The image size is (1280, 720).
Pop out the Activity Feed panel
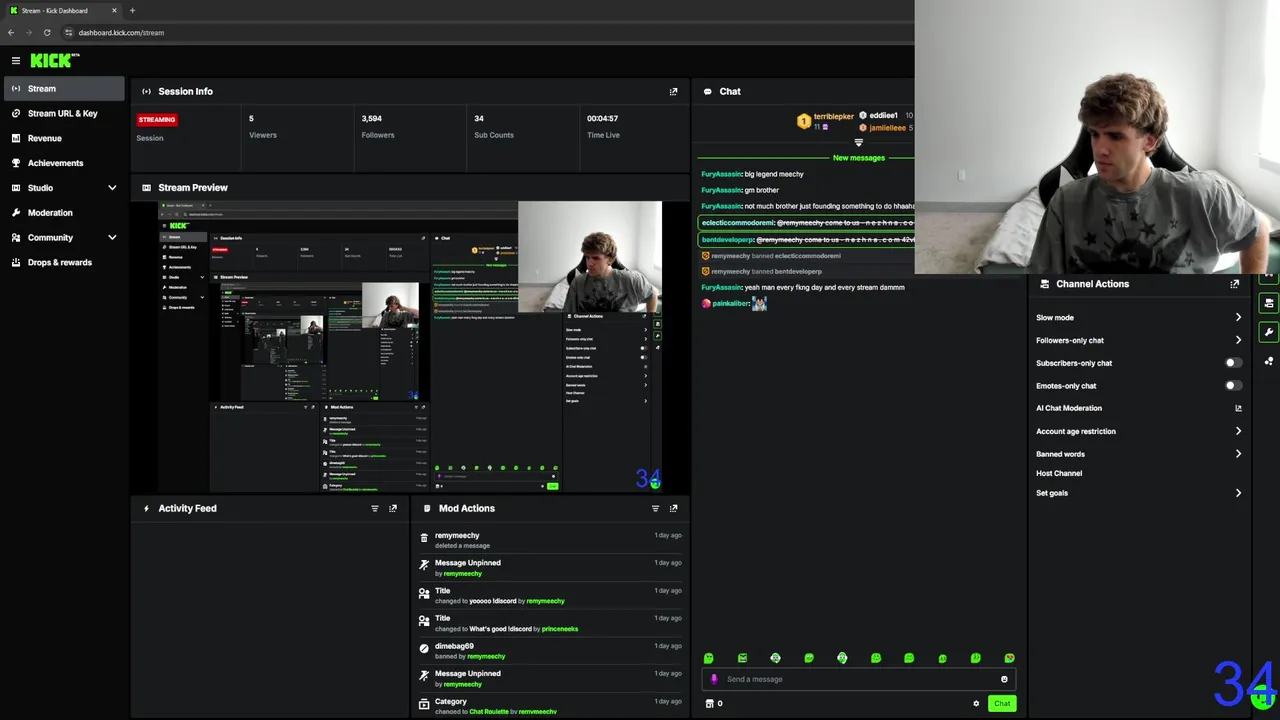click(393, 508)
